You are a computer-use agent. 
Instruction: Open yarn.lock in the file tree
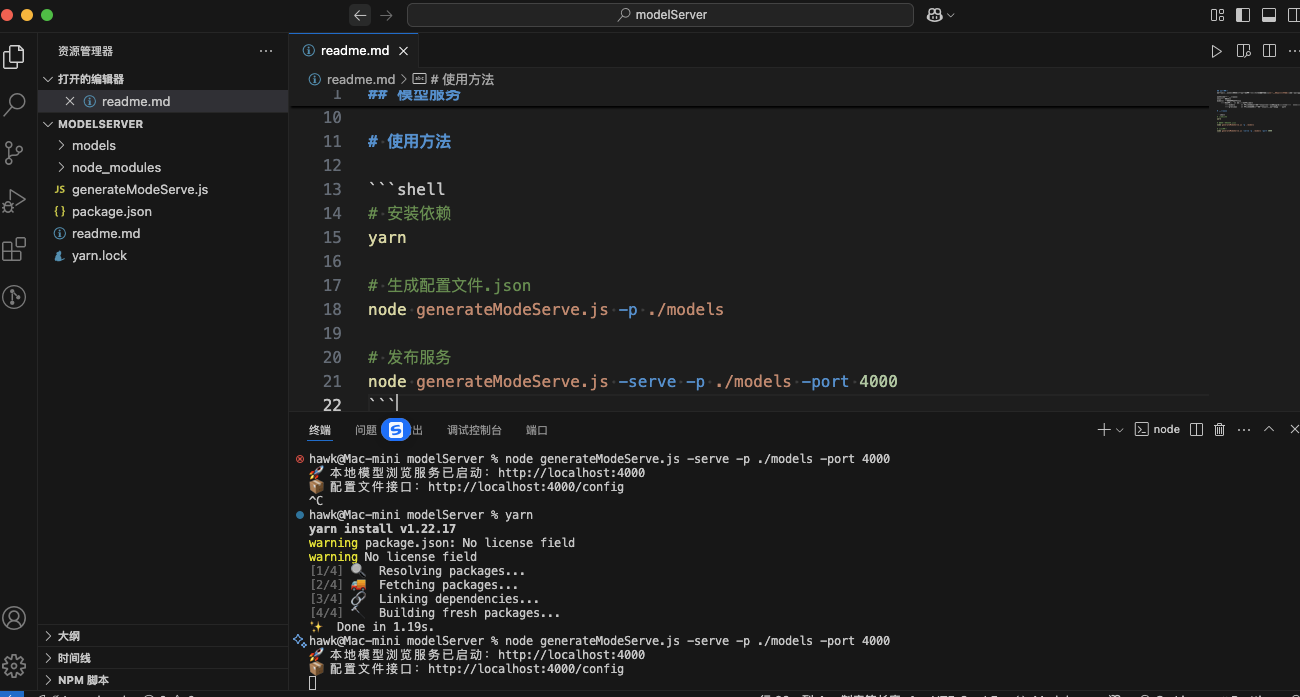click(163, 255)
